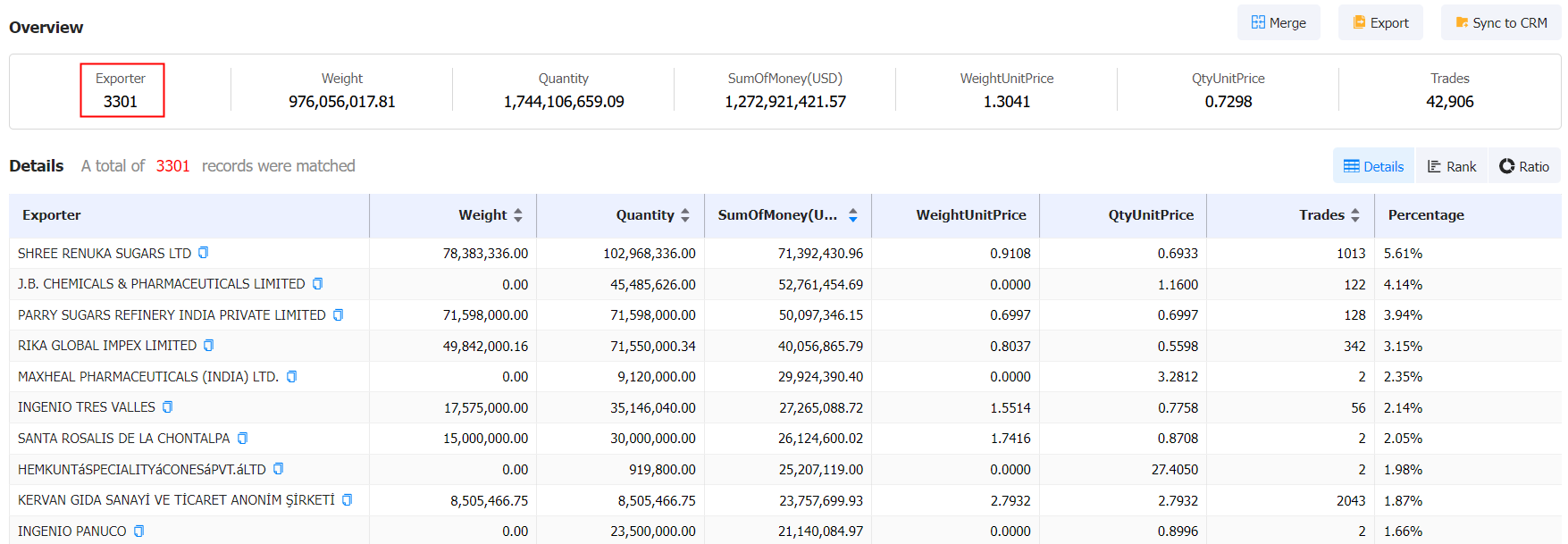
Task: Select percentage cell 3.15%
Action: 1403,347
